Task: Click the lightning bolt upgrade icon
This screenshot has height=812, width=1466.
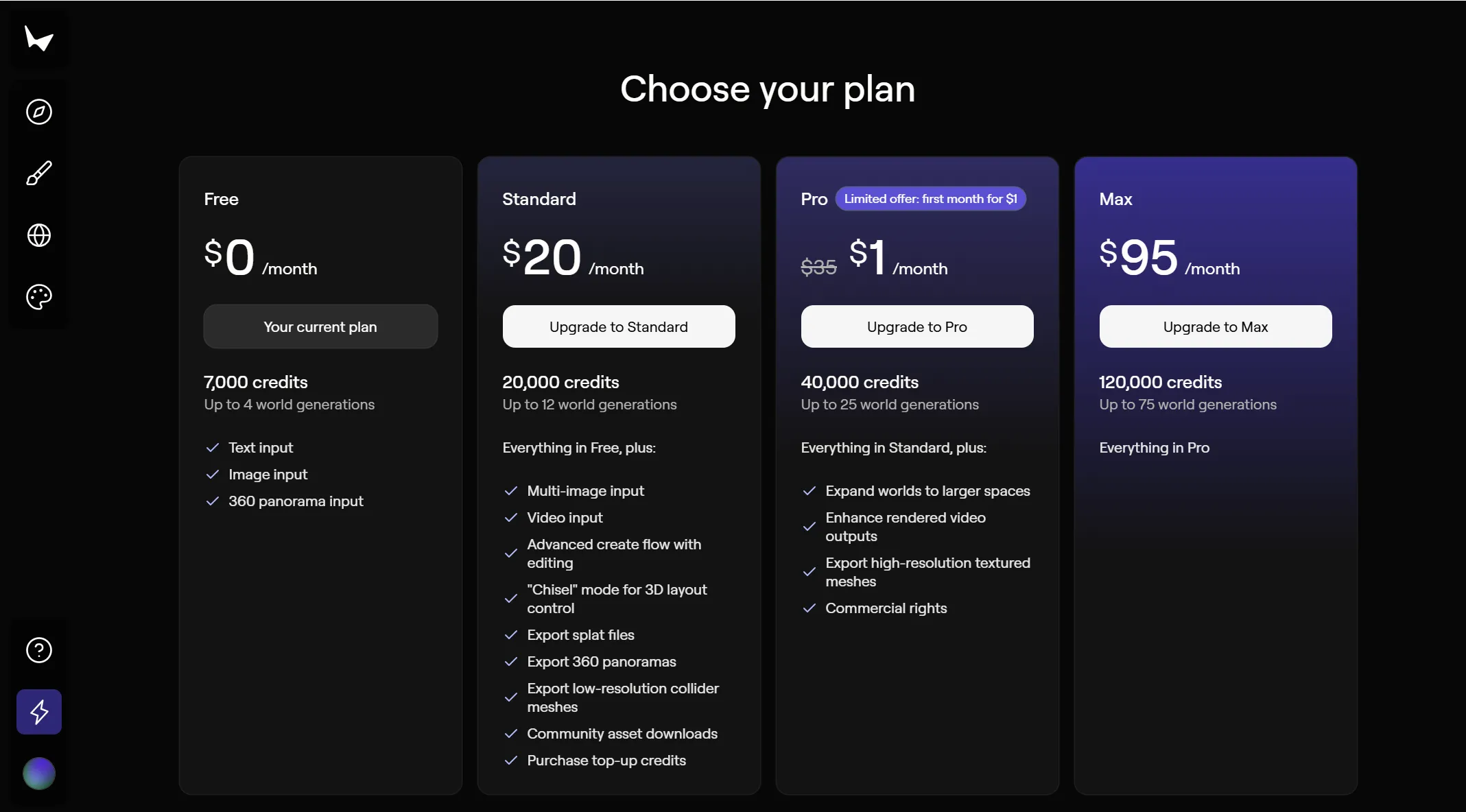Action: 39,712
